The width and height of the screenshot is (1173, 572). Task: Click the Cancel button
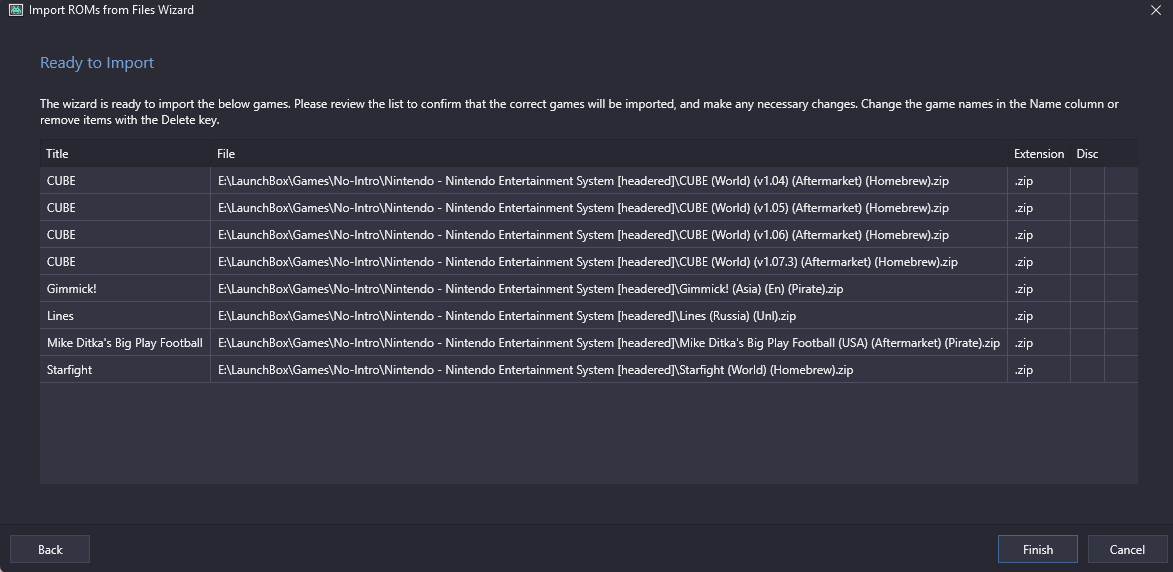click(1127, 550)
